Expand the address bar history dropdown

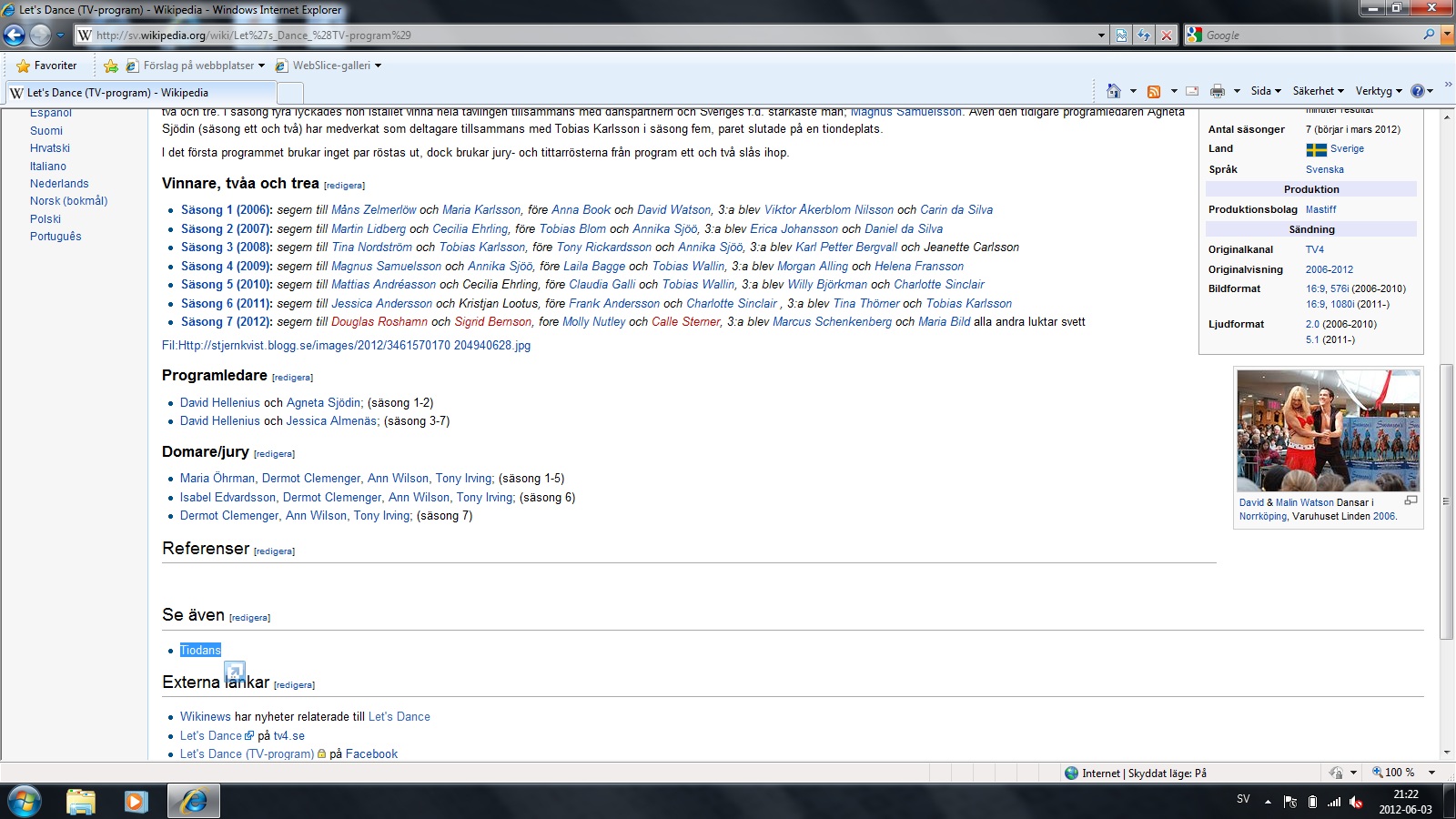coord(1101,35)
